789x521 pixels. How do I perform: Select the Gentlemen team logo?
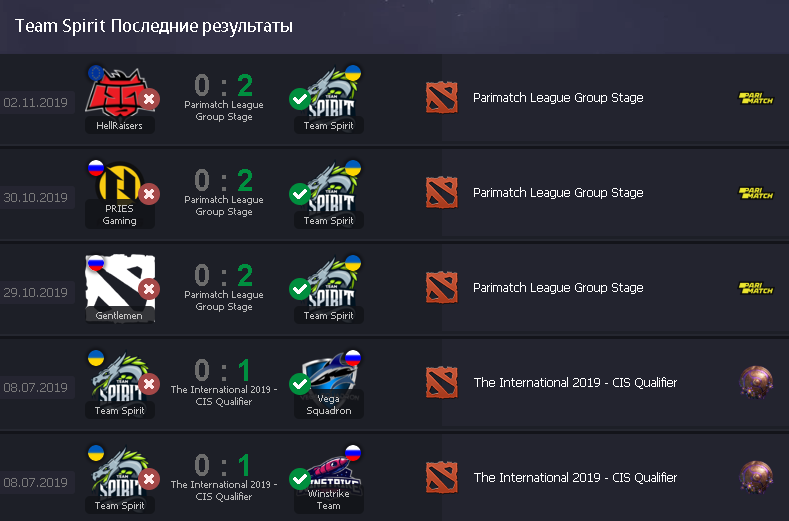pyautogui.click(x=120, y=283)
